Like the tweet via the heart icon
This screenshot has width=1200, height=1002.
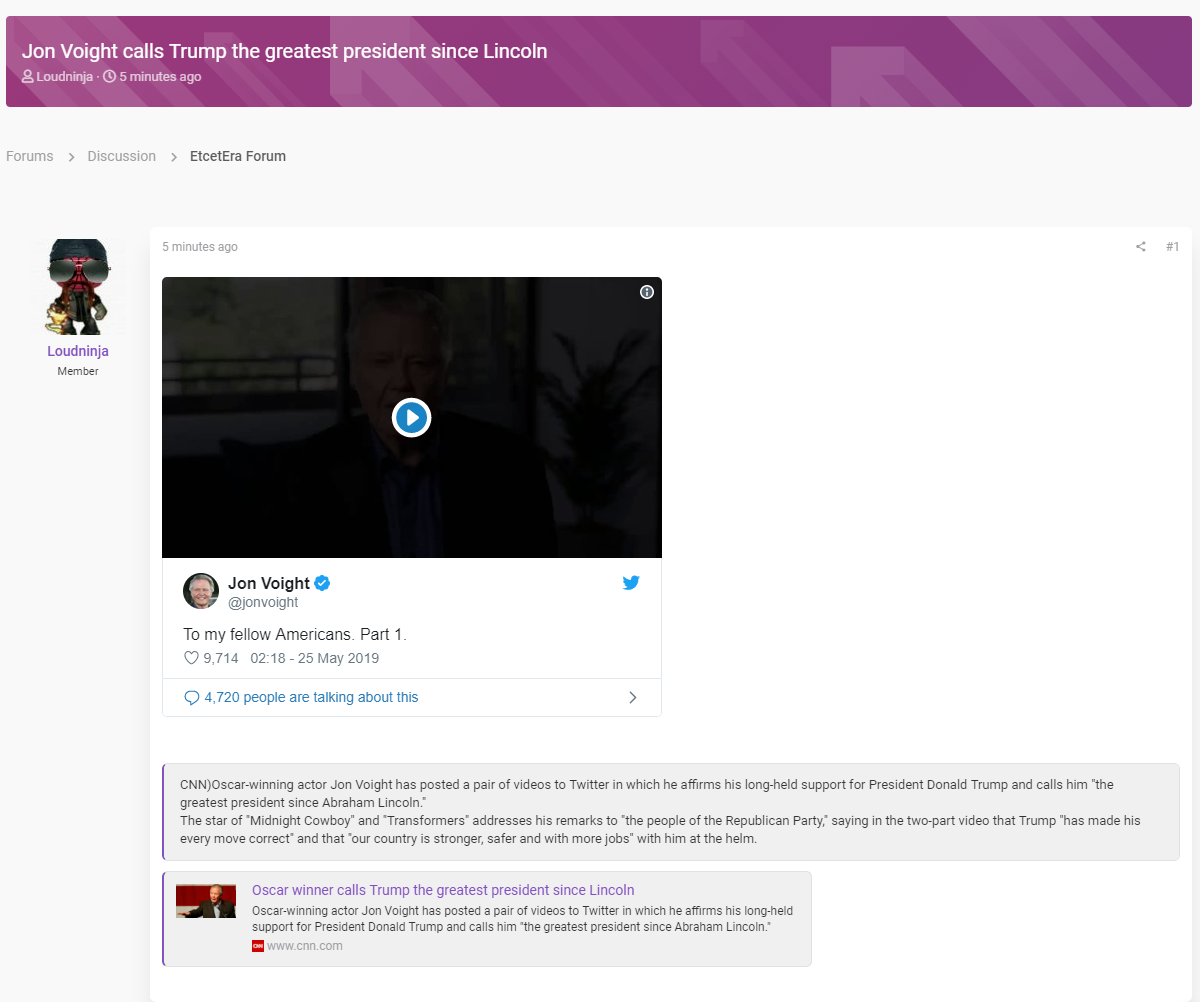(x=191, y=658)
